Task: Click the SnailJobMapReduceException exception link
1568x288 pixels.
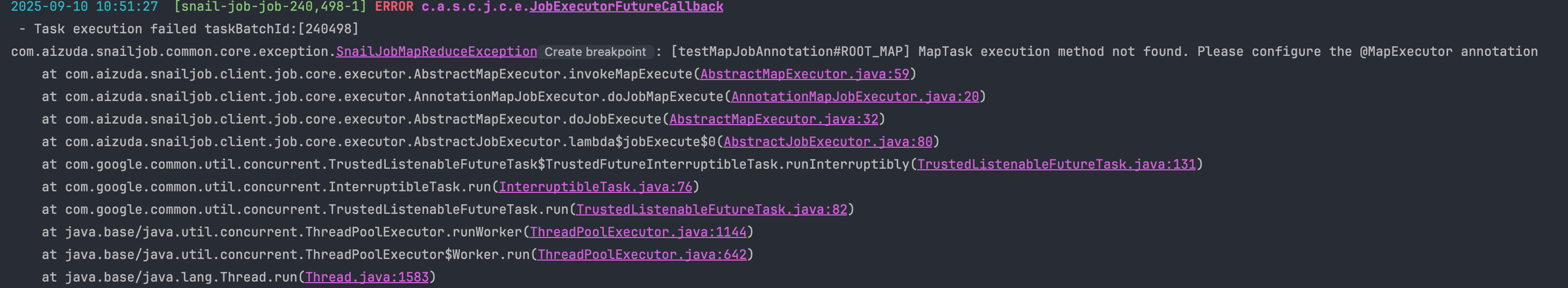Action: coord(436,52)
